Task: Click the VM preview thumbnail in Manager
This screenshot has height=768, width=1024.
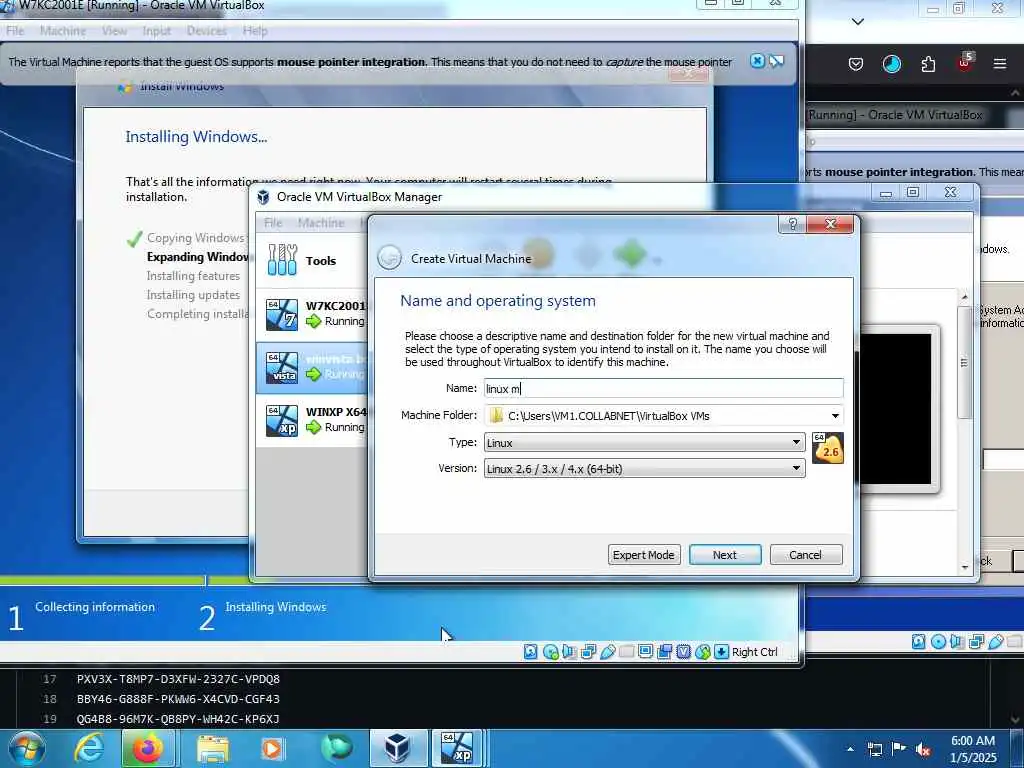Action: pos(895,409)
